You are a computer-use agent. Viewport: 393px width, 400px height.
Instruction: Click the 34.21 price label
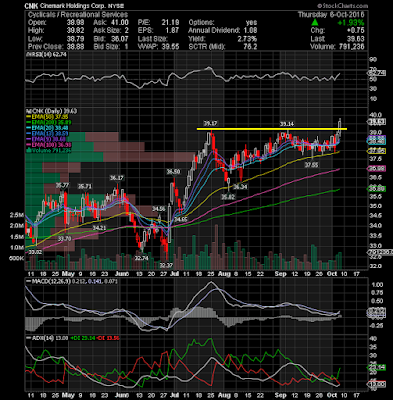click(x=99, y=228)
